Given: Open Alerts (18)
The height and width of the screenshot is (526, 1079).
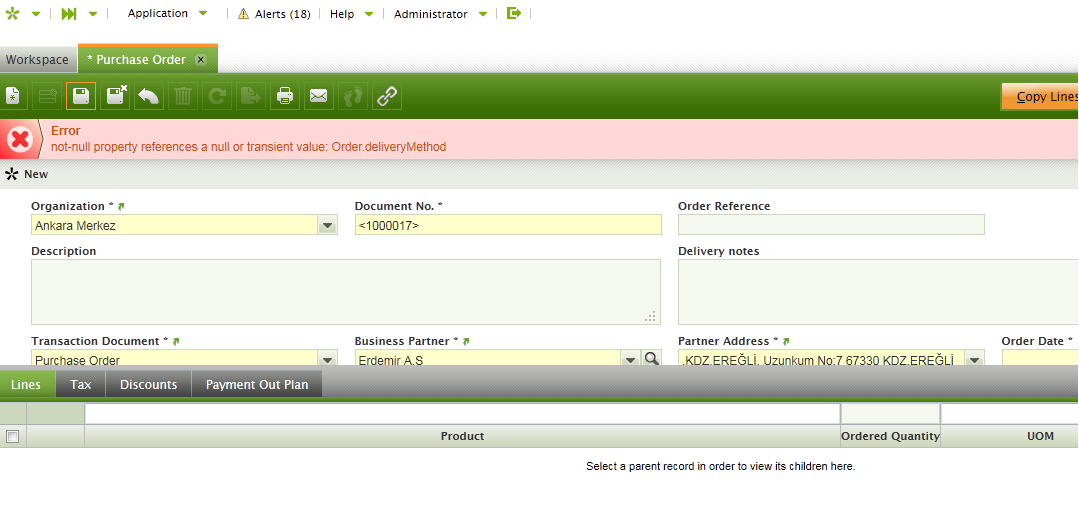Looking at the screenshot, I should [282, 14].
